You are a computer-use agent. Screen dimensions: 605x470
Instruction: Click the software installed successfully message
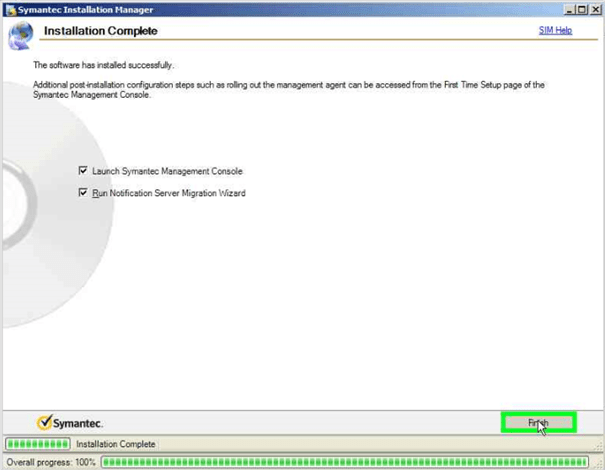(x=103, y=65)
